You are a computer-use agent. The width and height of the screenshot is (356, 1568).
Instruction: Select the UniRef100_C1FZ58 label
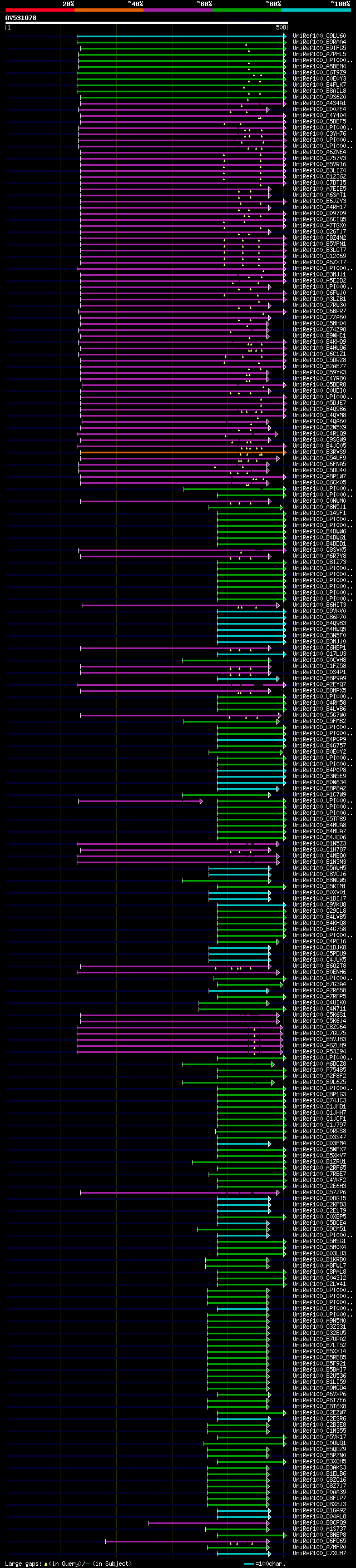(x=319, y=666)
